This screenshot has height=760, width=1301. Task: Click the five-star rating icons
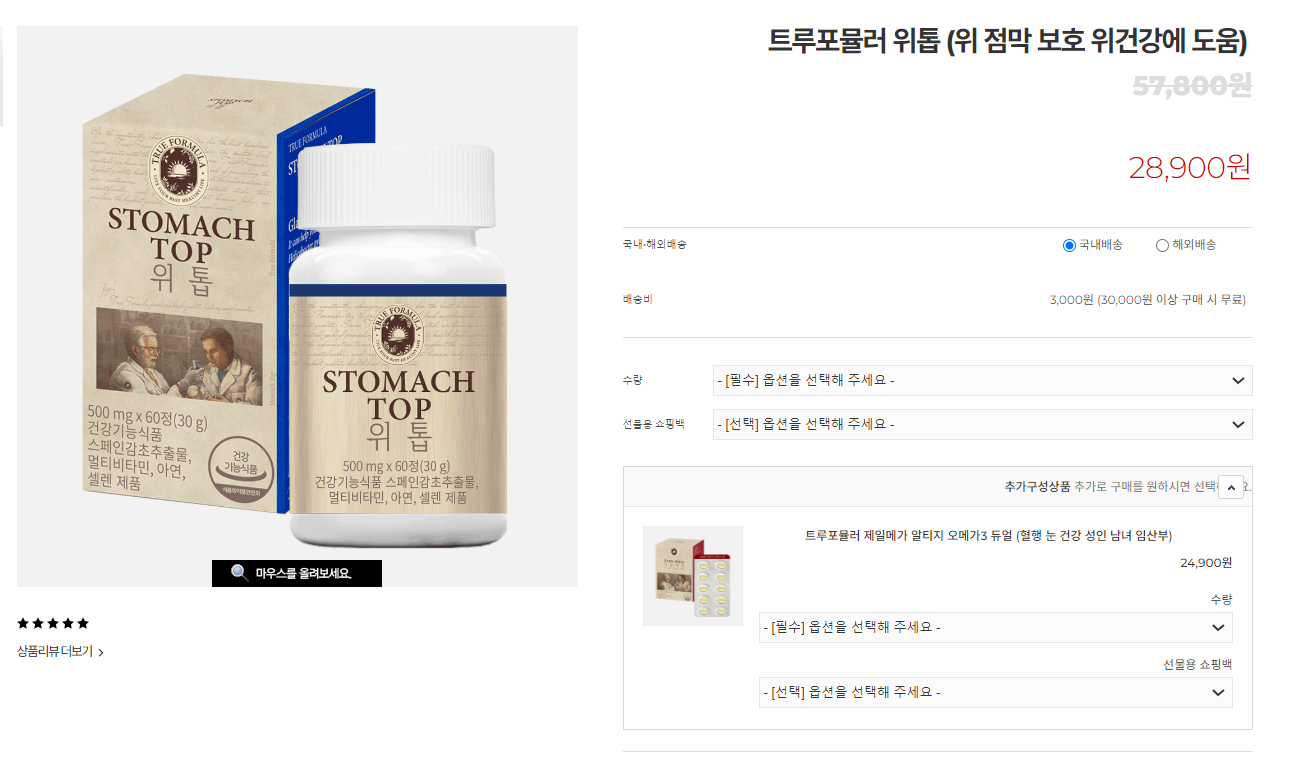(53, 623)
